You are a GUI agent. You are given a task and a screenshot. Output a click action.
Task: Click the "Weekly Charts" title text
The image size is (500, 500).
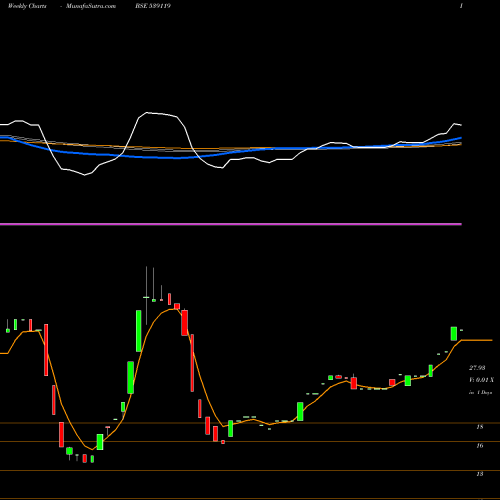[x=27, y=6]
